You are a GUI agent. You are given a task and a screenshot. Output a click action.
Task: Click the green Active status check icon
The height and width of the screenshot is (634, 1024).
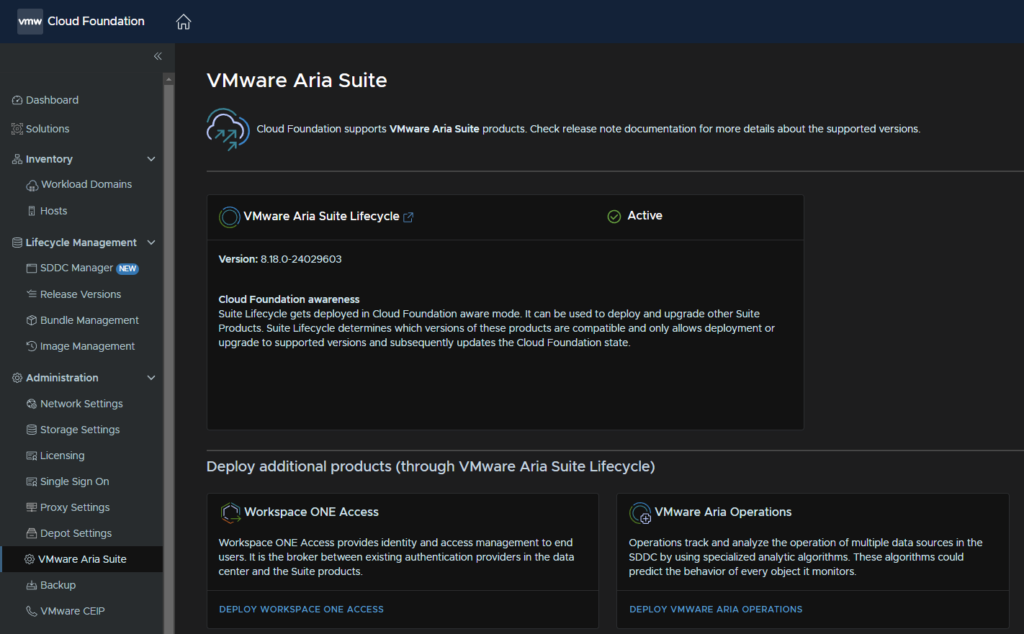click(614, 216)
